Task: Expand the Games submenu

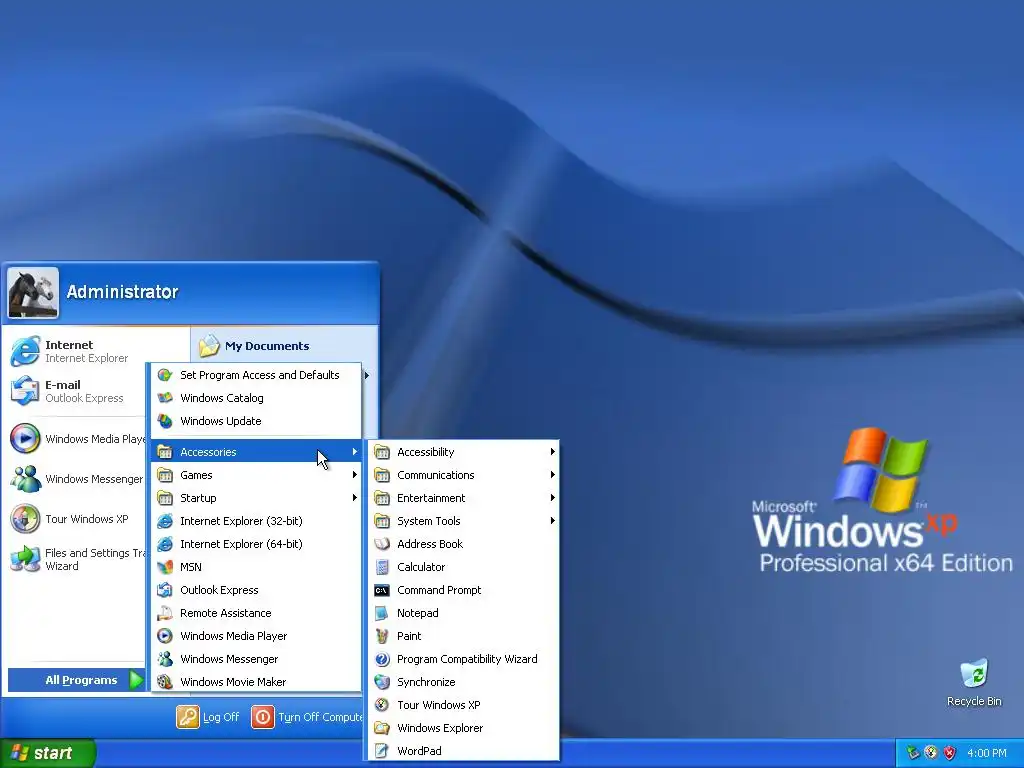Action: click(256, 475)
